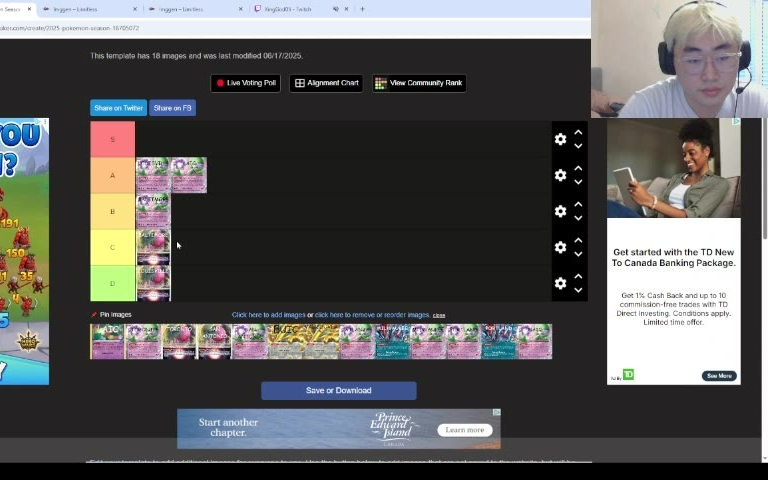
Task: Click the Share on FB button
Action: [172, 108]
